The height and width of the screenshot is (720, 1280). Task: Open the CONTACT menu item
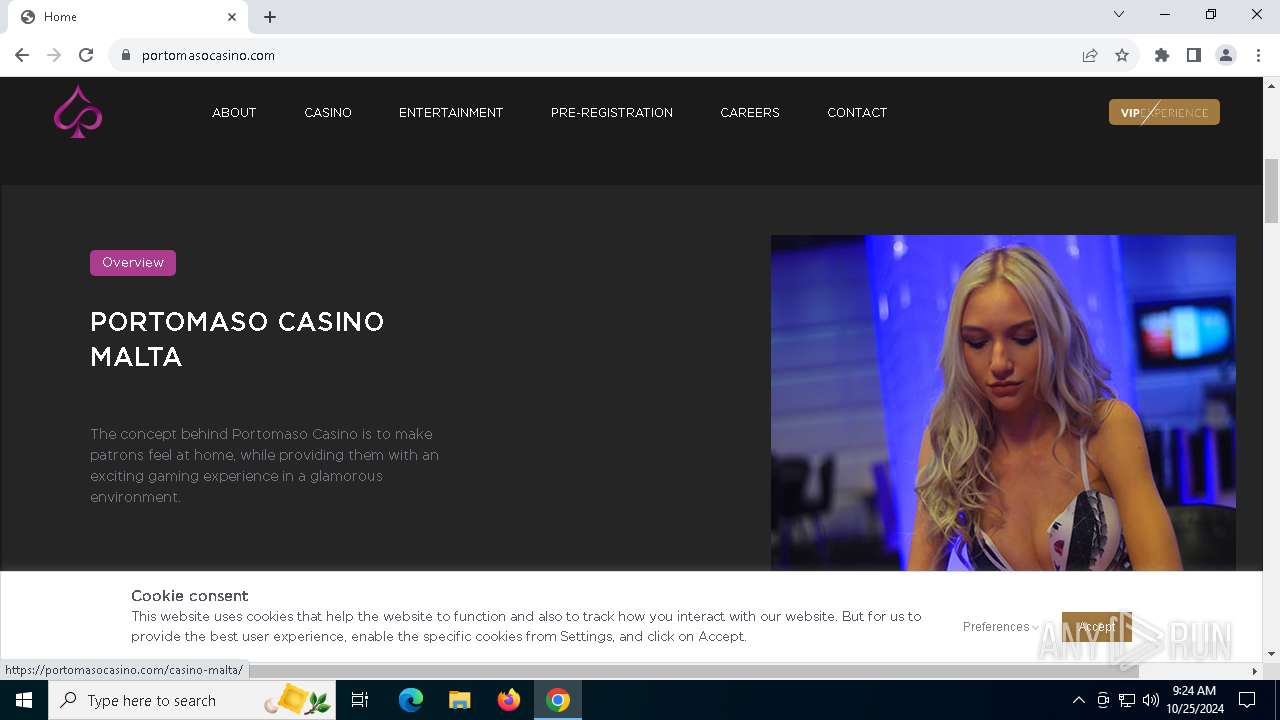(857, 113)
